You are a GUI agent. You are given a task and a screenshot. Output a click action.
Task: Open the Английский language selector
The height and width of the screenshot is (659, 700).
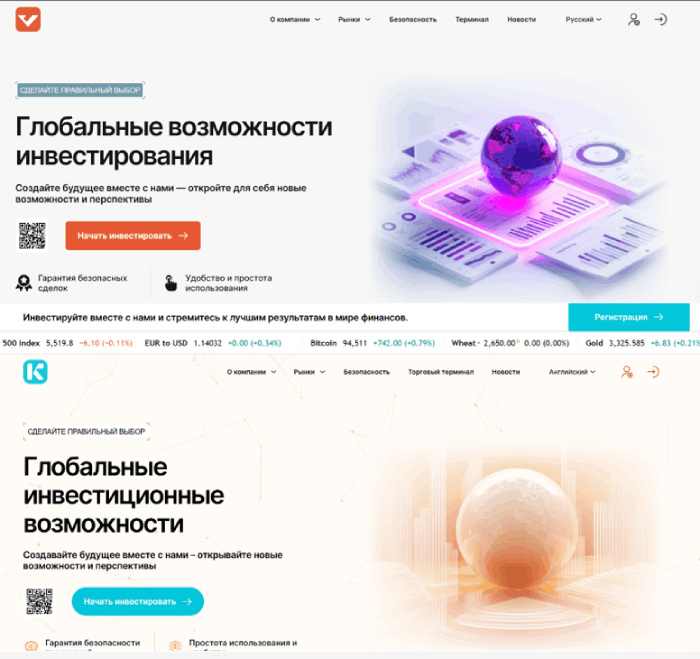click(572, 372)
